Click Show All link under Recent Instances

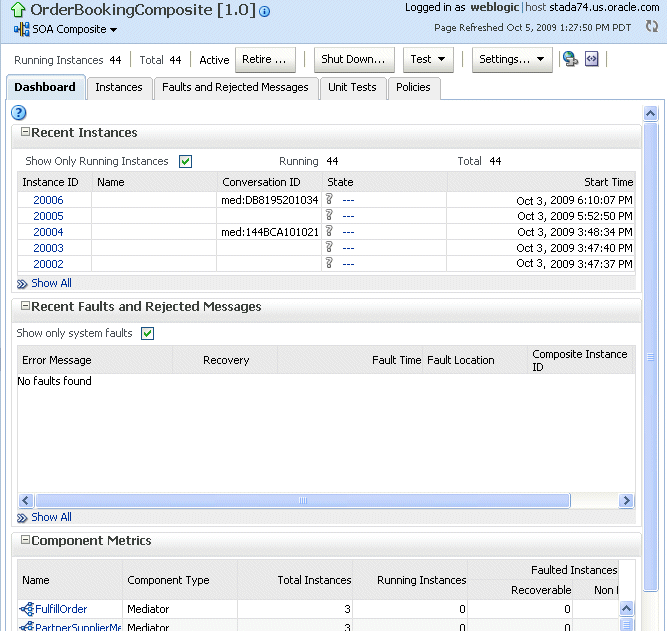coord(51,283)
